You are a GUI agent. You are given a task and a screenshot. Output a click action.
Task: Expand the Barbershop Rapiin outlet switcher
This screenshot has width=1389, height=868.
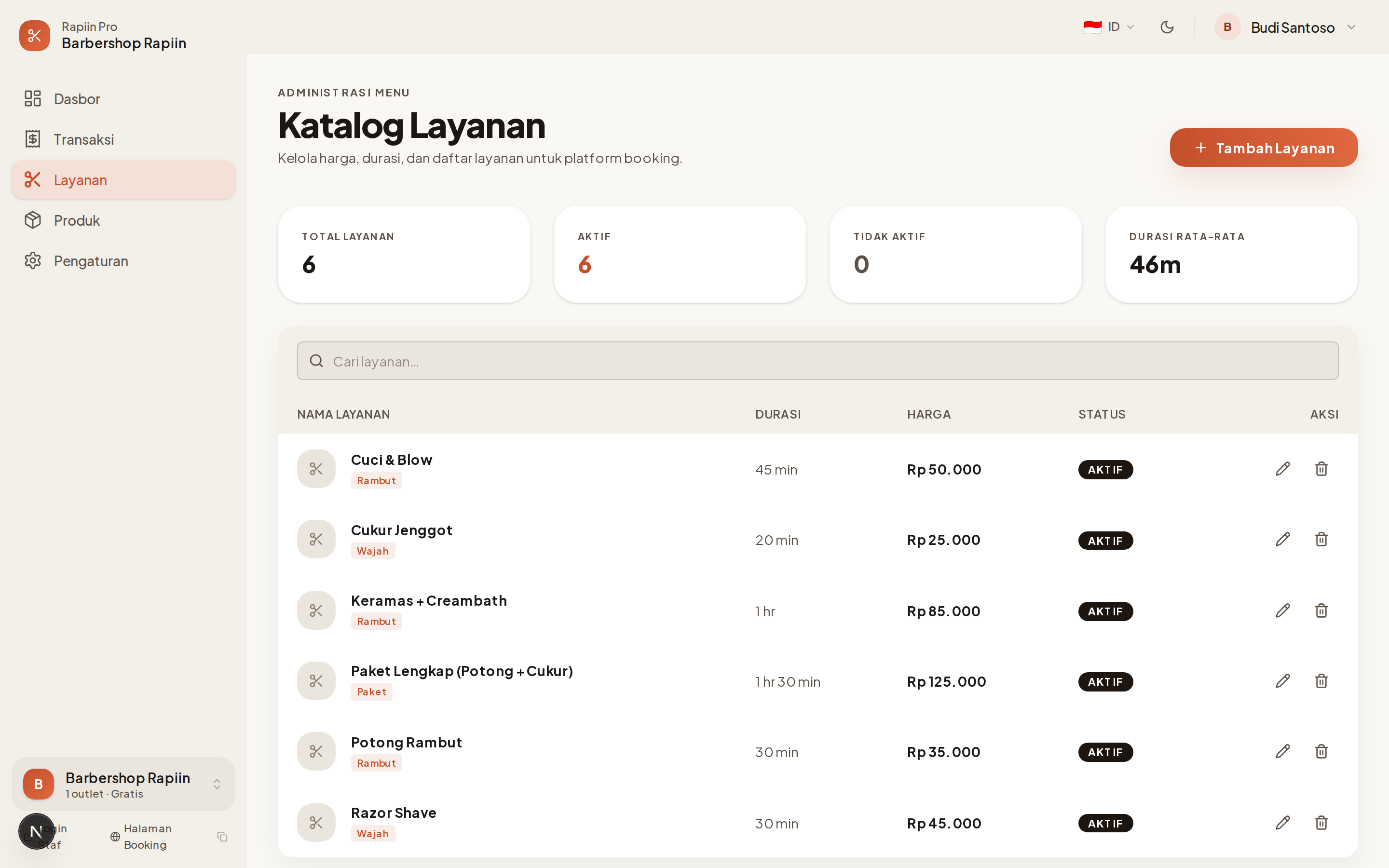pos(217,784)
